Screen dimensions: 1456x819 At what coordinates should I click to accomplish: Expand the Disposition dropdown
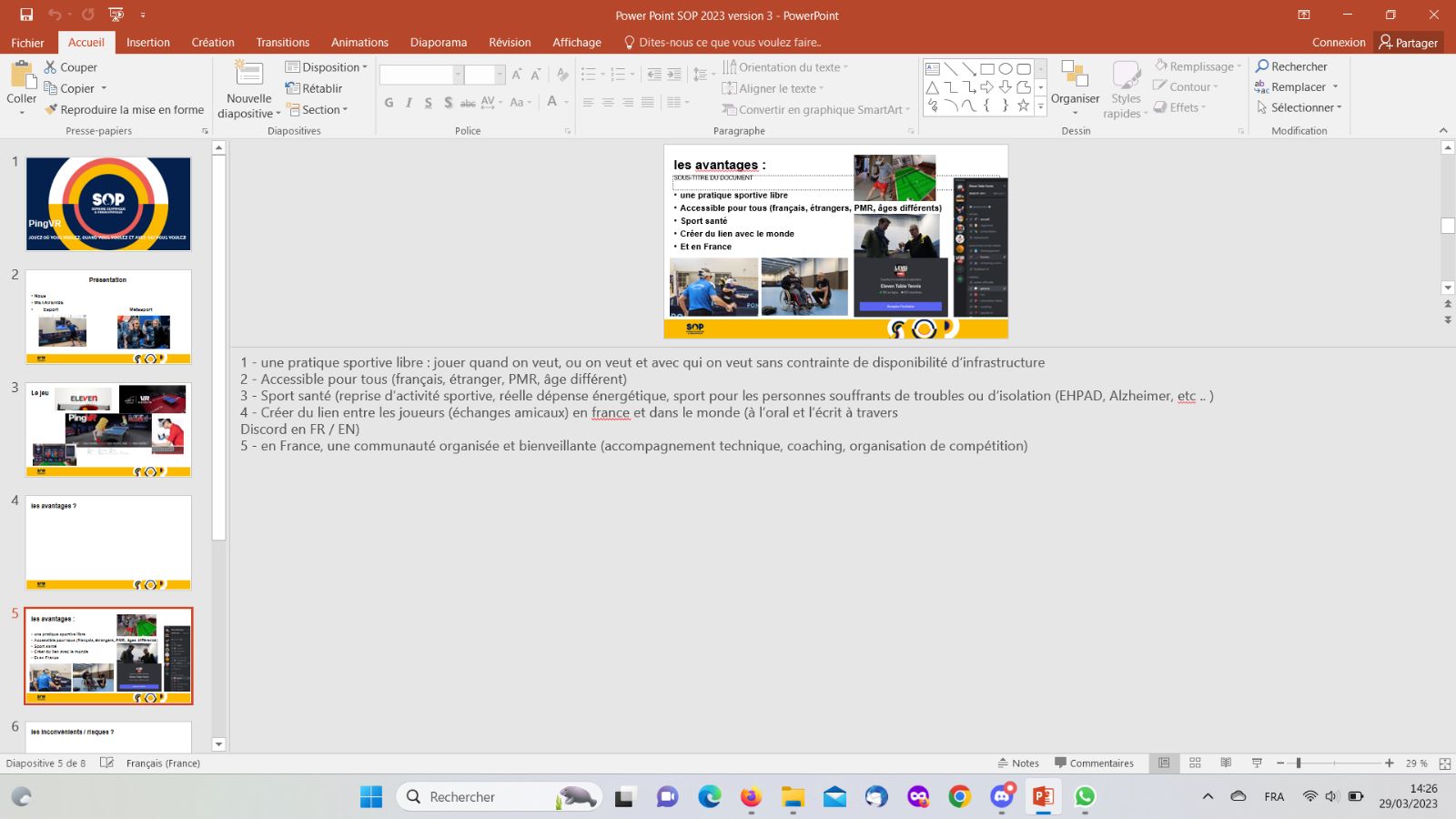(x=326, y=67)
